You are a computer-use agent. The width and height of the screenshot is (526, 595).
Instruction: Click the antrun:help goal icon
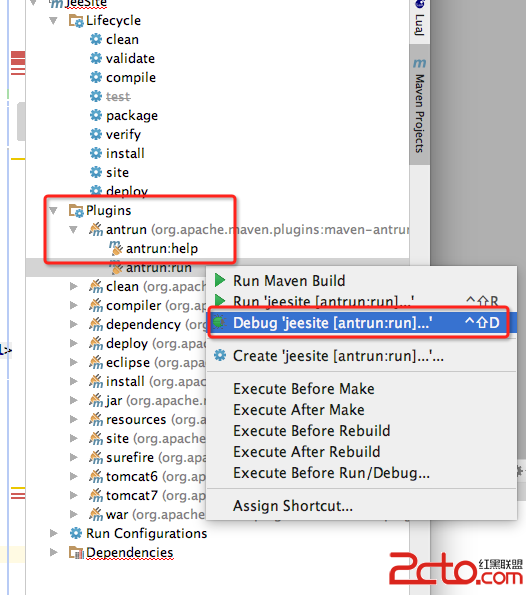(x=116, y=248)
